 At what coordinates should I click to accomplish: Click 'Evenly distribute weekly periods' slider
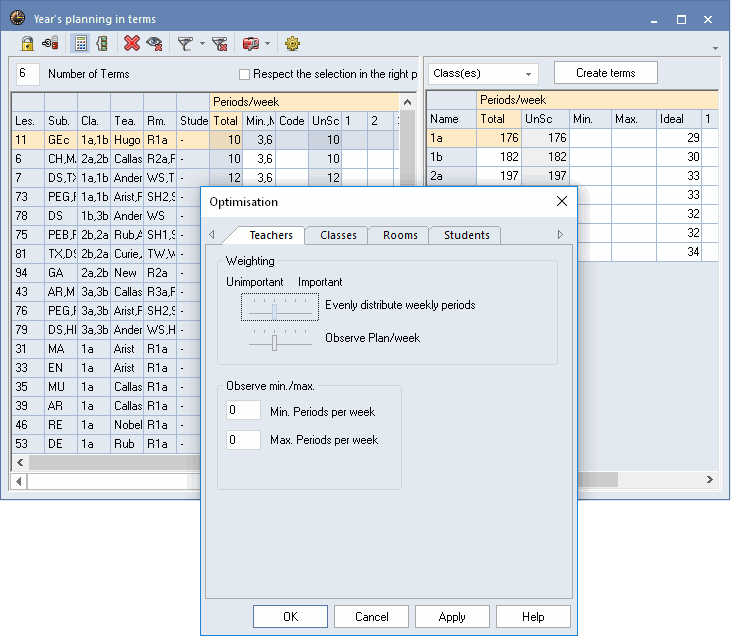(x=280, y=307)
